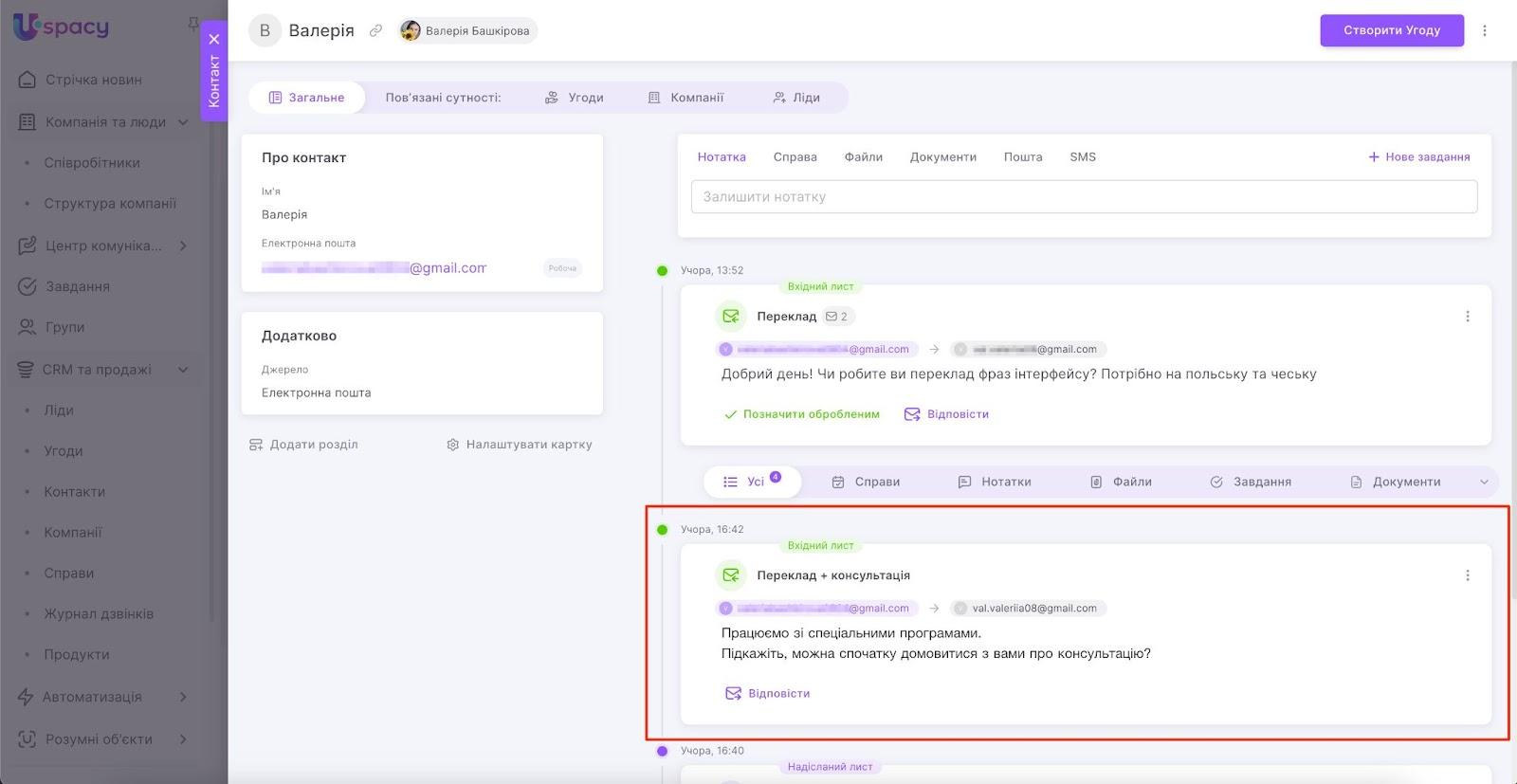The width and height of the screenshot is (1517, 784).
Task: Click the Завдання sidebar item
Action: (77, 286)
